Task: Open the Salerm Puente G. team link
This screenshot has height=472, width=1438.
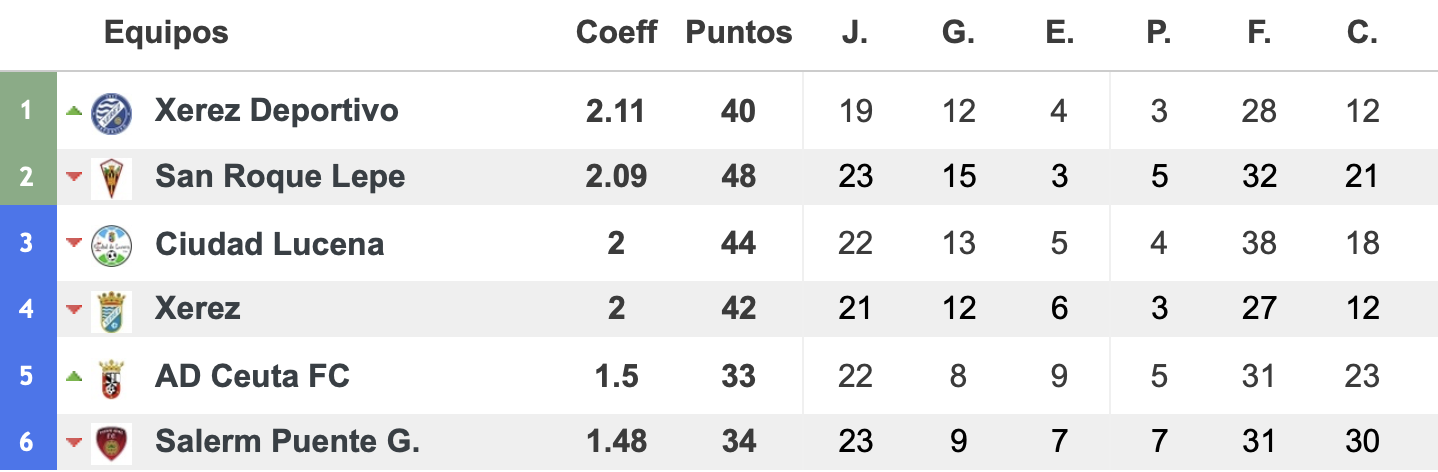Action: [287, 441]
